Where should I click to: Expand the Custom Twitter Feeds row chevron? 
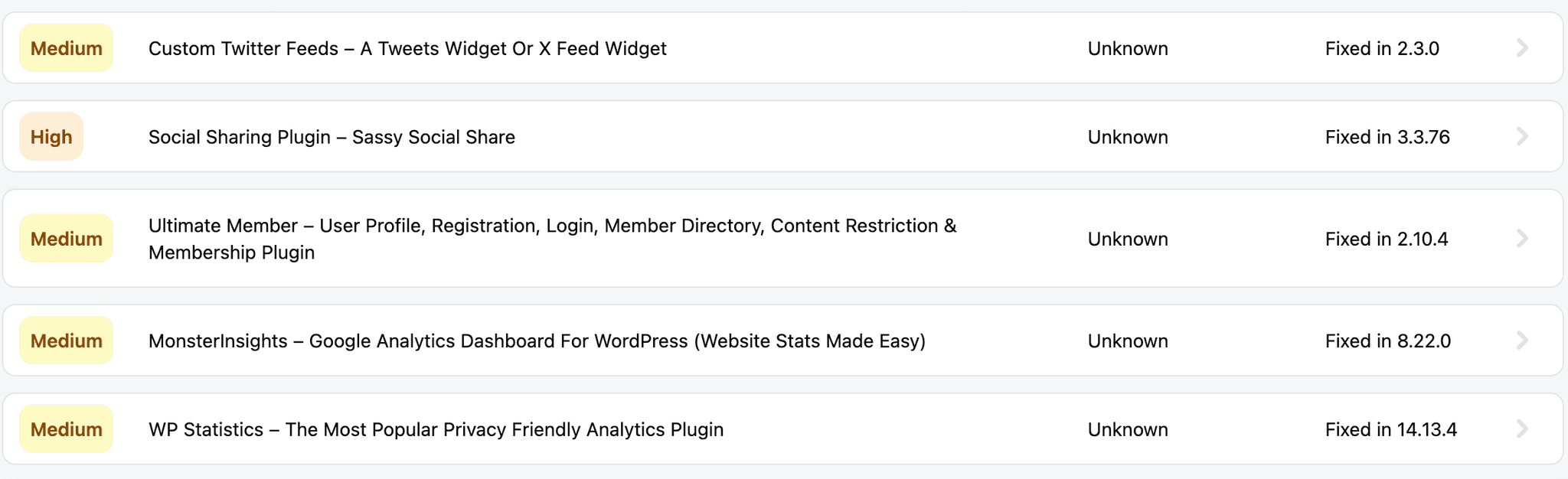tap(1522, 48)
